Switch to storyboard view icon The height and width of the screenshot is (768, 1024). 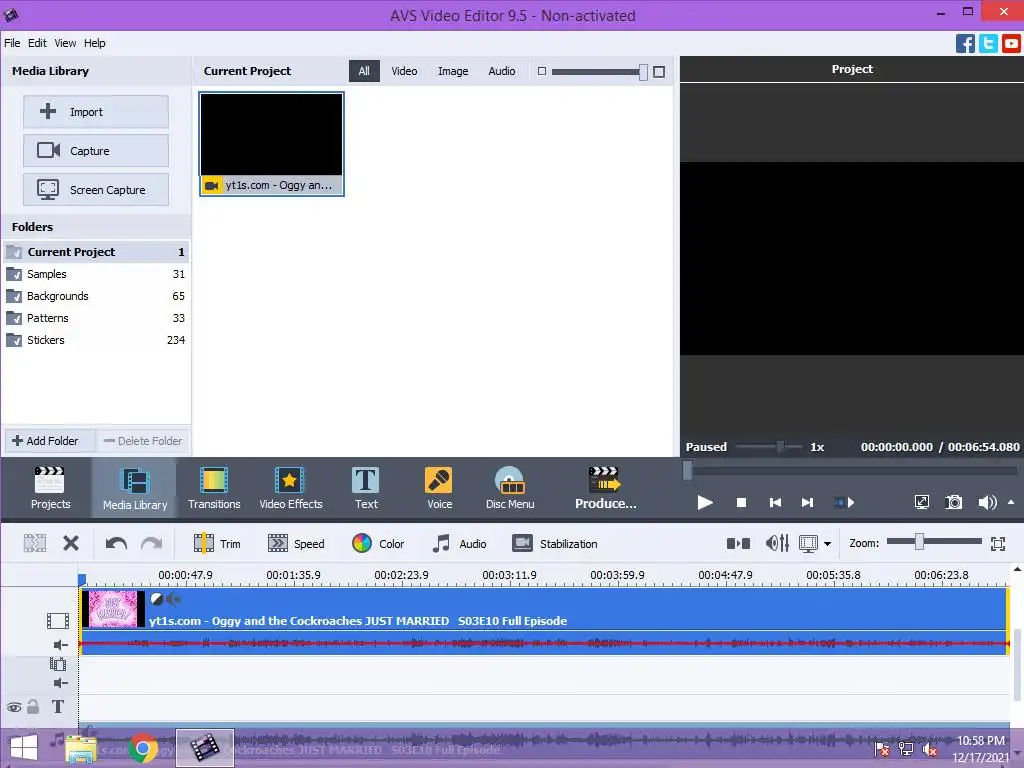tap(739, 543)
